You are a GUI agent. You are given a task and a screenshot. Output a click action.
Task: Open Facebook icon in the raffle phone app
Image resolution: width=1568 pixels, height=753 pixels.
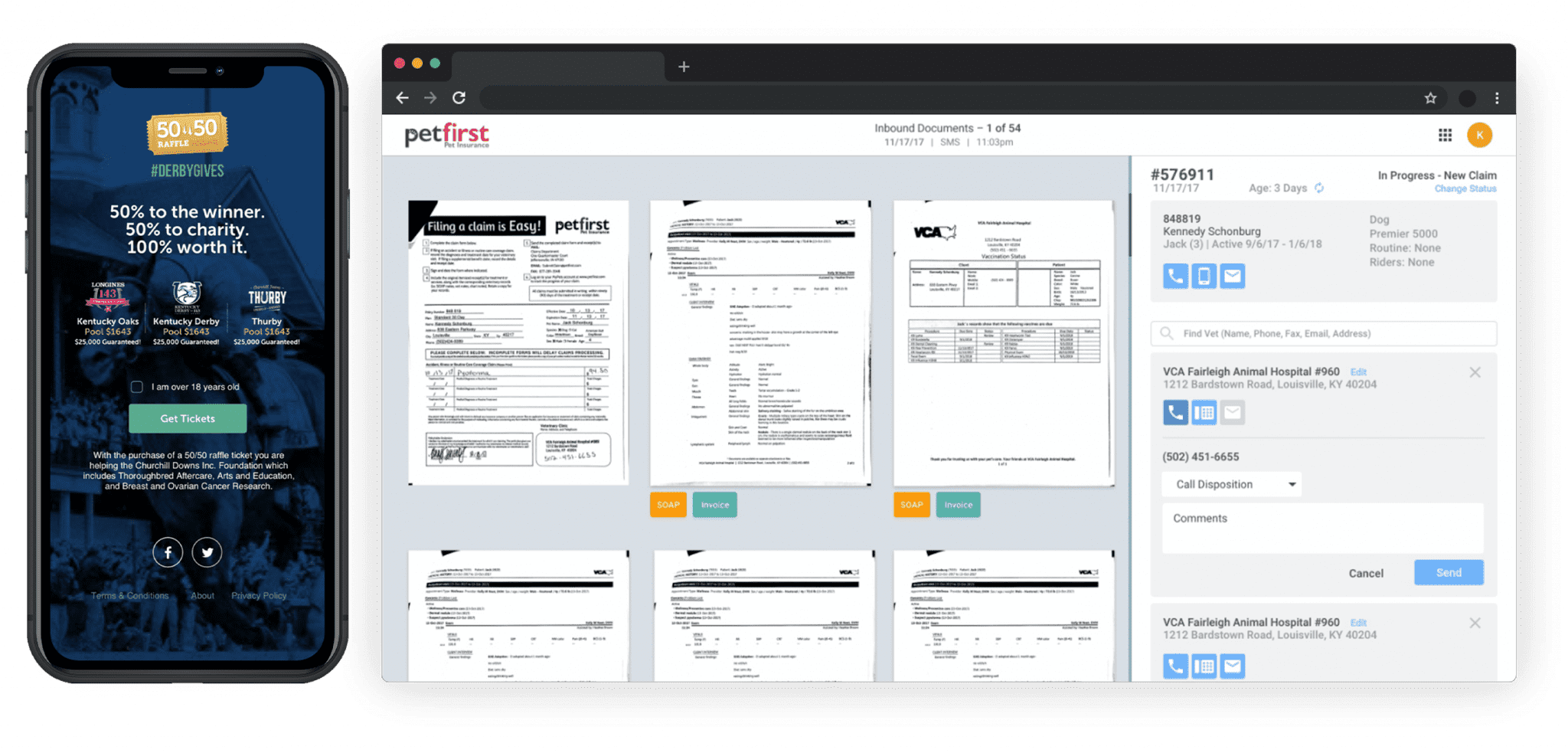pyautogui.click(x=168, y=552)
